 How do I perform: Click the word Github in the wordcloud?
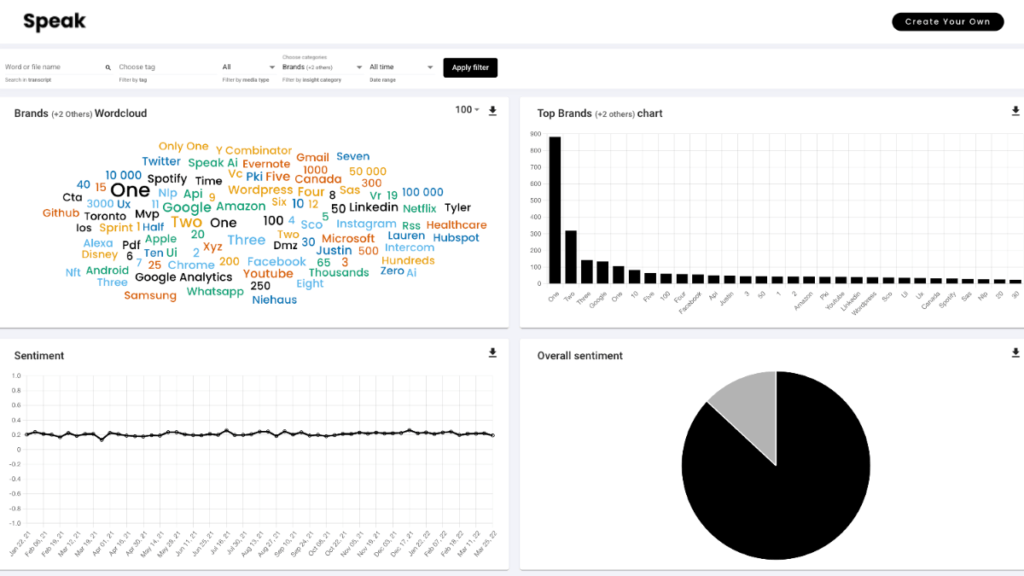(x=61, y=213)
